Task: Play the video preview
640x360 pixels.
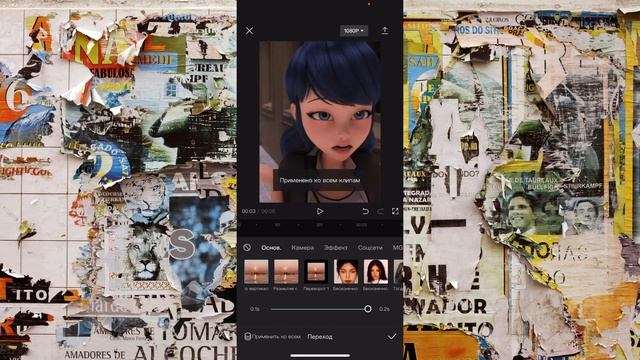Action: [x=320, y=211]
